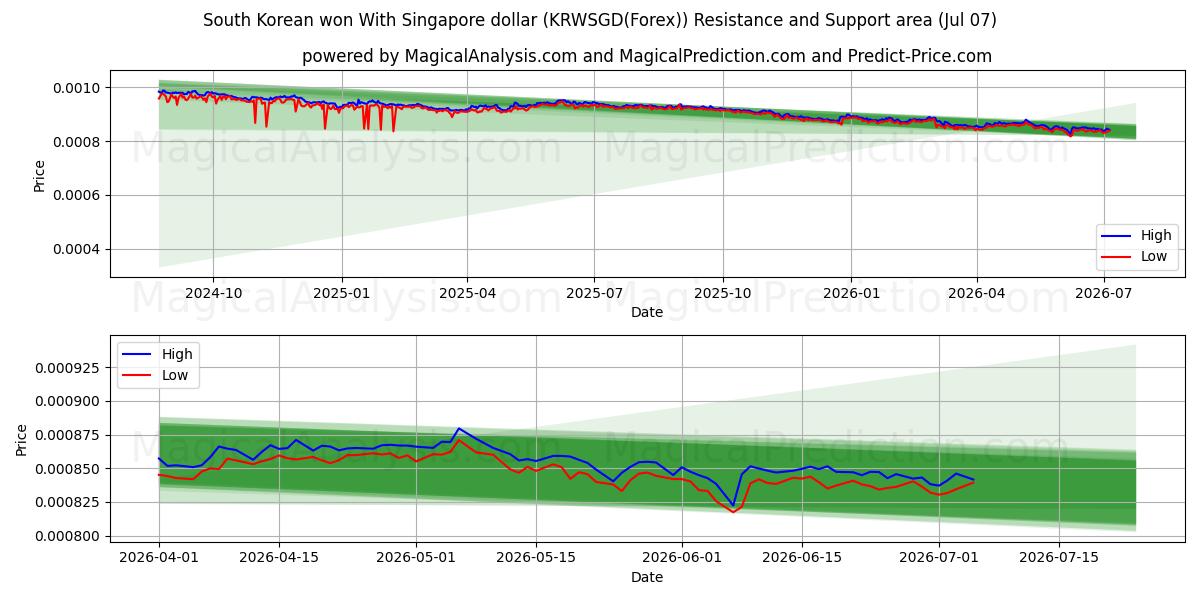The height and width of the screenshot is (600, 1200).
Task: Click the 2026-05-15 x-axis tick label
Action: point(535,558)
